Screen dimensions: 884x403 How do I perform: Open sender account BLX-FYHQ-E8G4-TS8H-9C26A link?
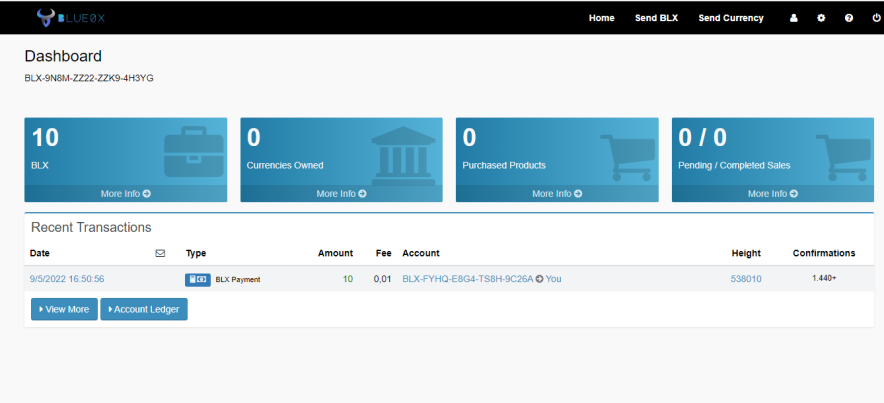(x=467, y=279)
